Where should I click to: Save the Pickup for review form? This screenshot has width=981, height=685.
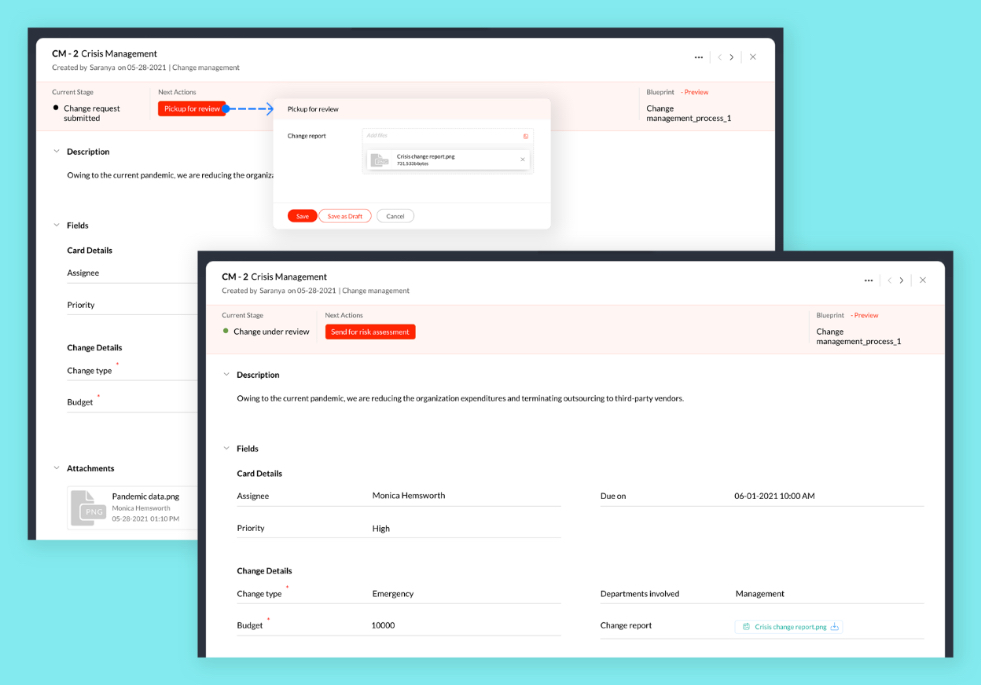point(302,216)
